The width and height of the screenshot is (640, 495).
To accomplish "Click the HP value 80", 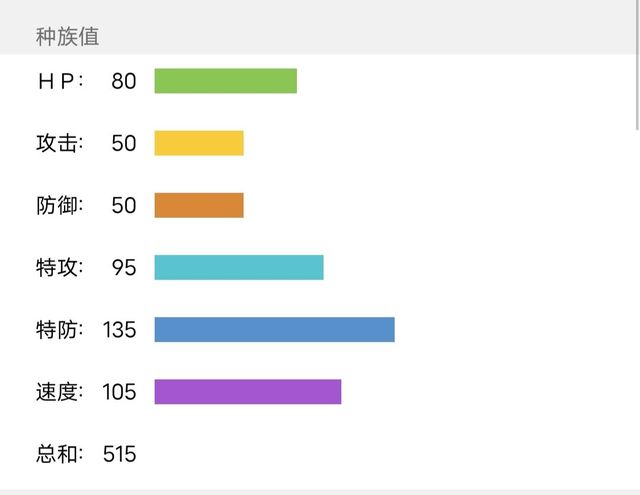I will 123,81.
